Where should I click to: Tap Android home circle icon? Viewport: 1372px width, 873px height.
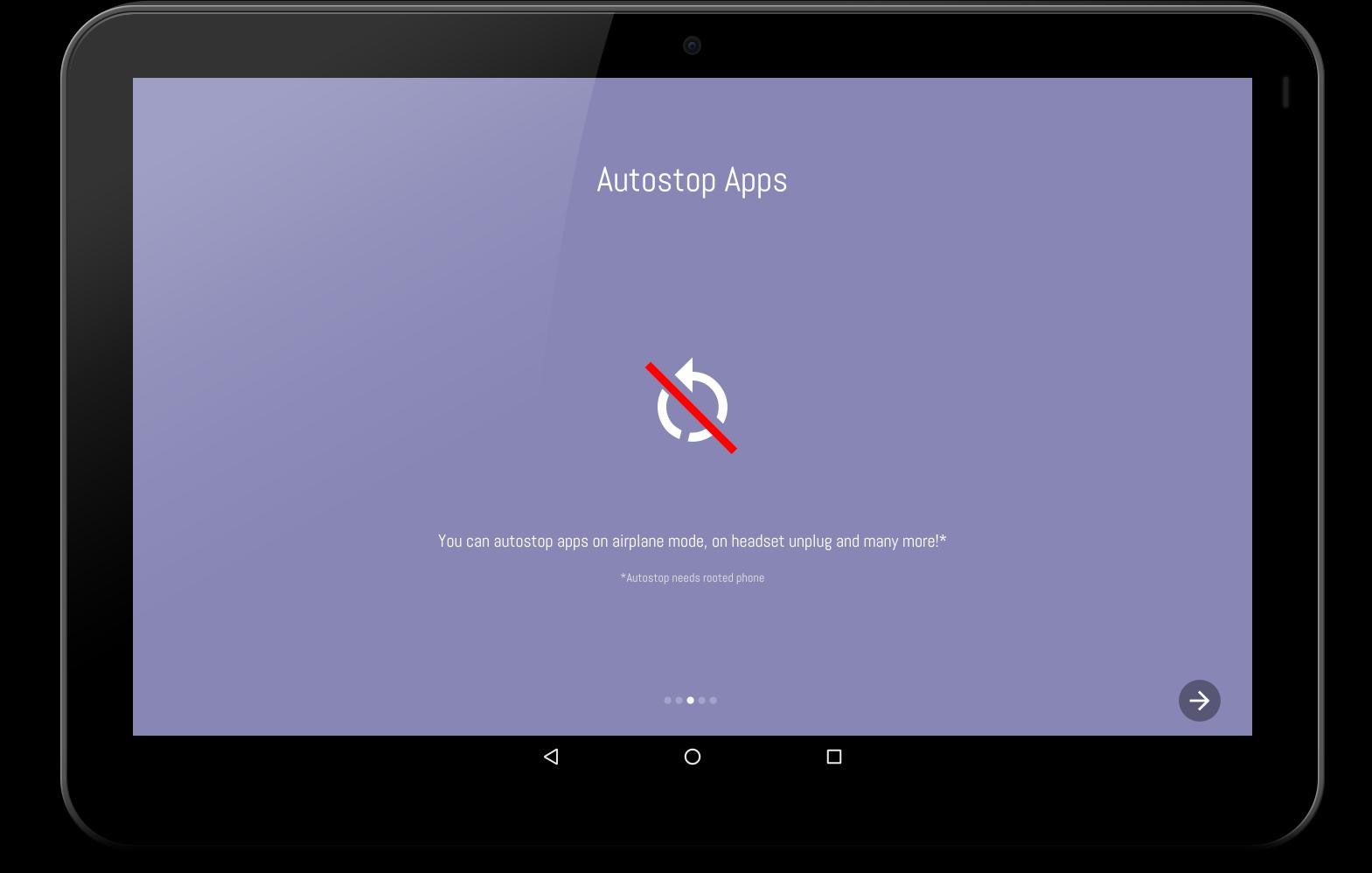coord(692,757)
